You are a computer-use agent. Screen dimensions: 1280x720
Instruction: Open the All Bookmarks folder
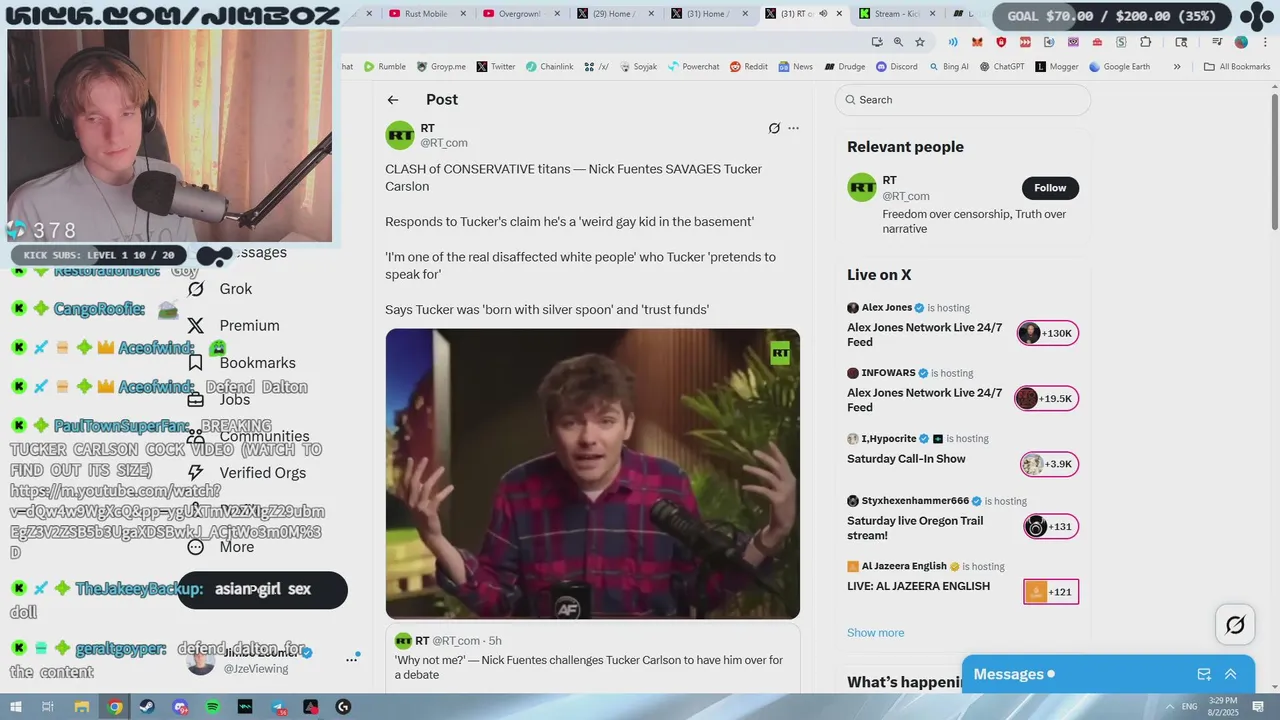[x=1237, y=67]
